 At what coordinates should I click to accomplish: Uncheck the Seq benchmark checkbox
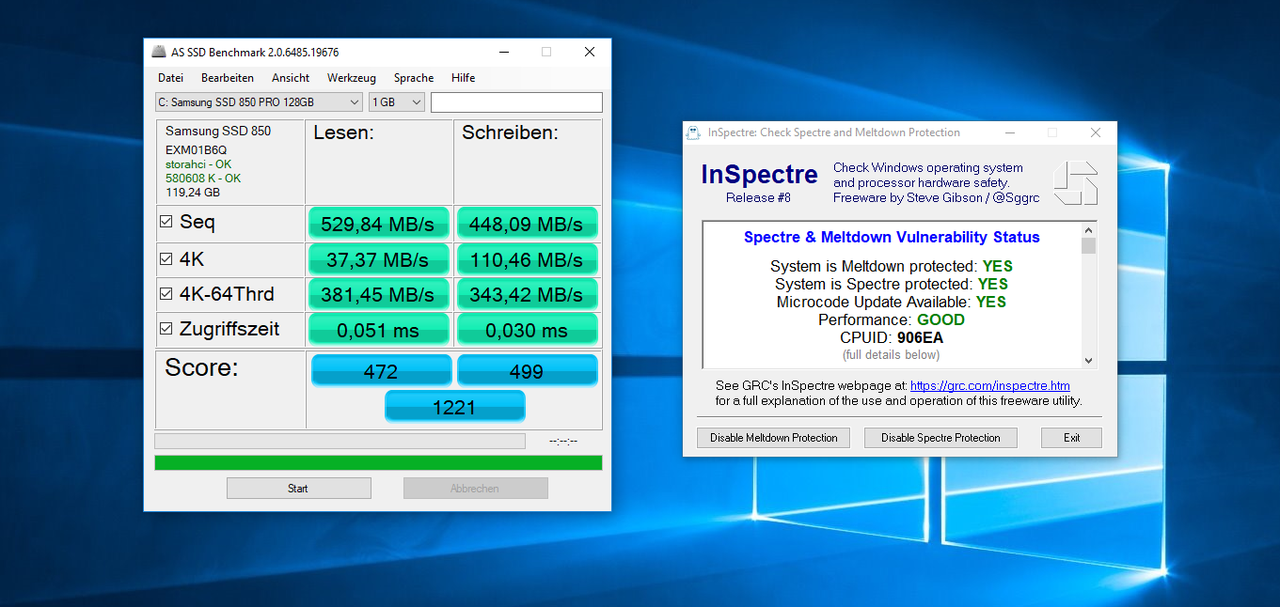click(166, 222)
